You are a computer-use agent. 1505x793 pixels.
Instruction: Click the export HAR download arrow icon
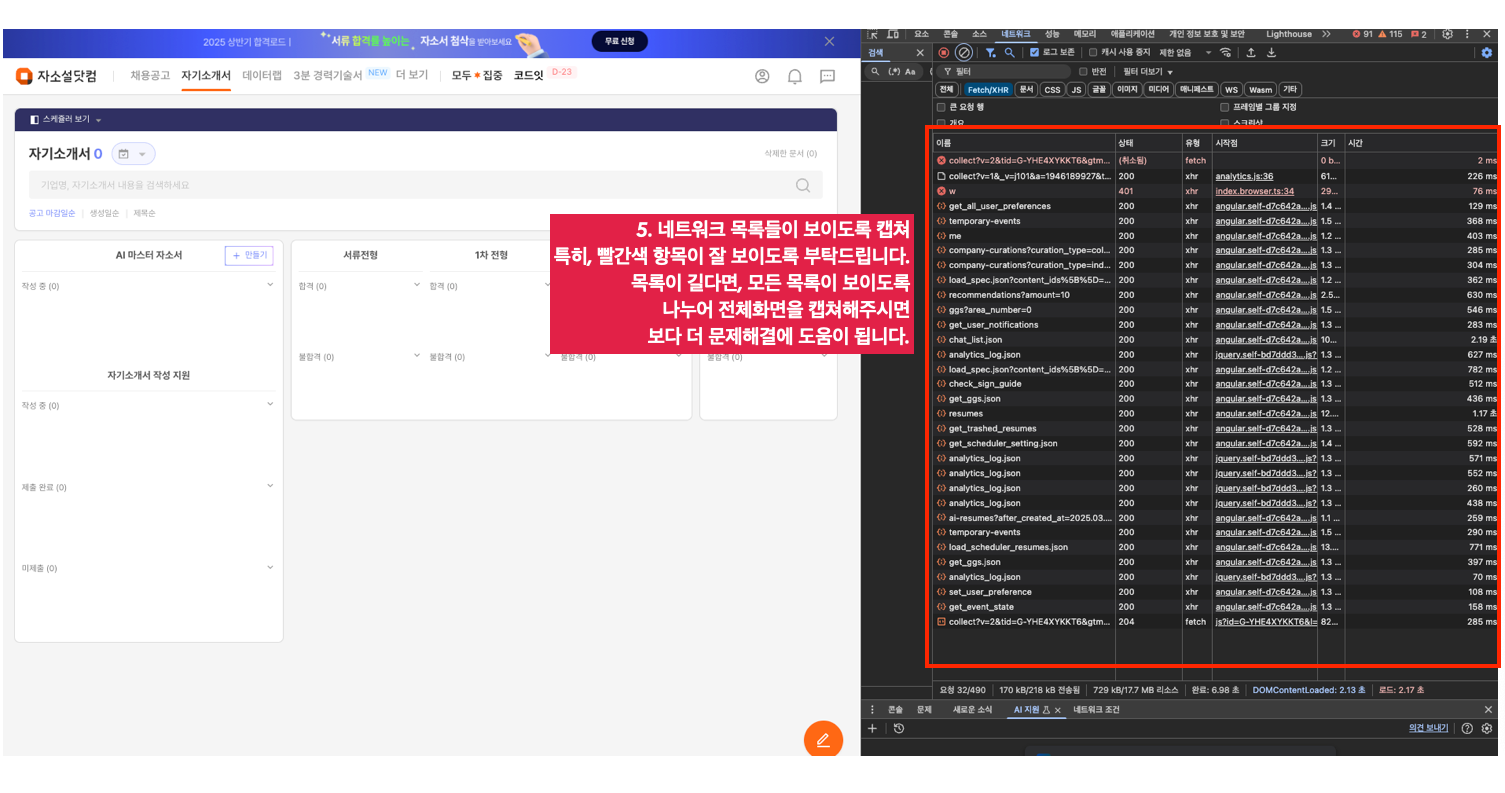click(x=1271, y=53)
